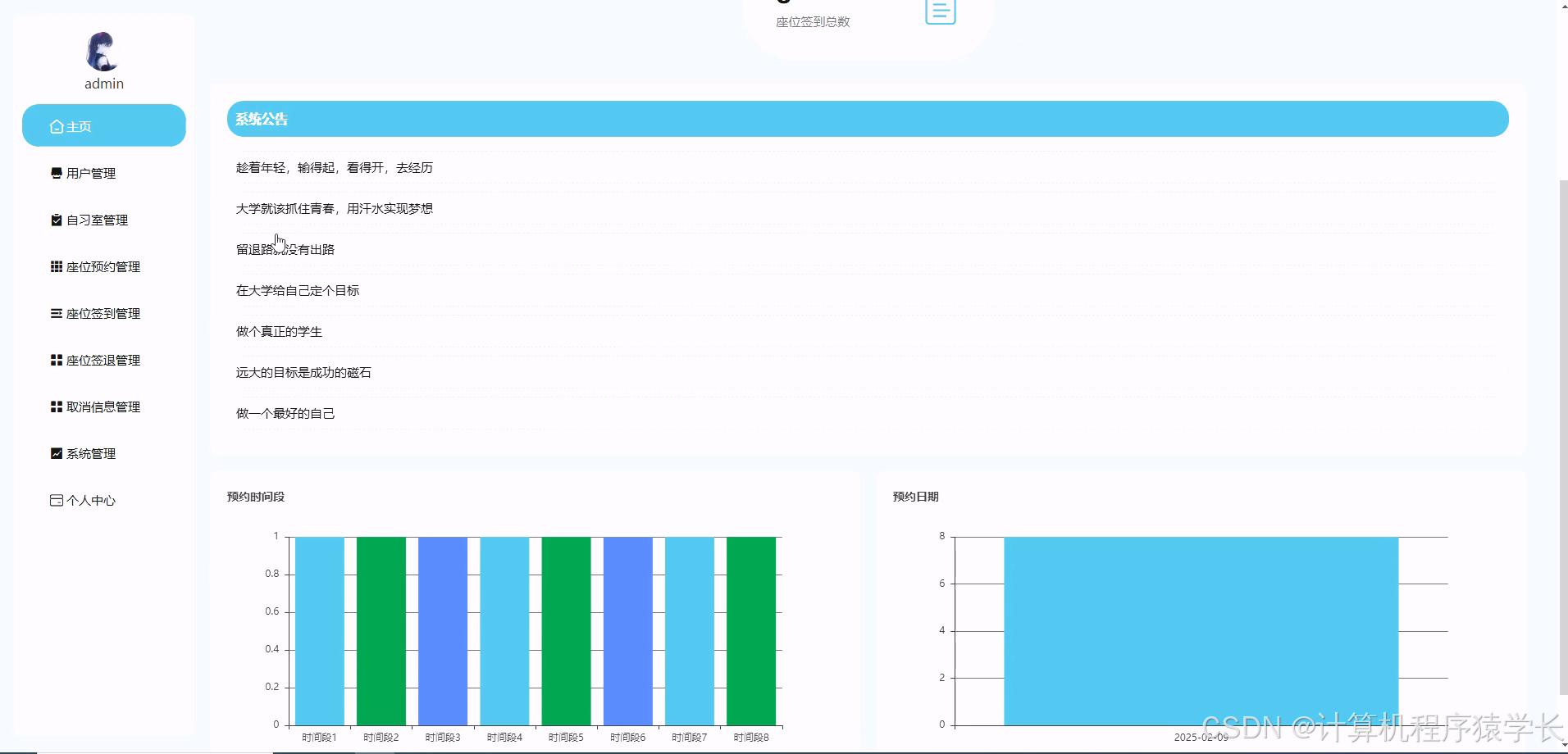Image resolution: width=1568 pixels, height=754 pixels.
Task: Click the admin username under the avatar
Action: [x=104, y=84]
